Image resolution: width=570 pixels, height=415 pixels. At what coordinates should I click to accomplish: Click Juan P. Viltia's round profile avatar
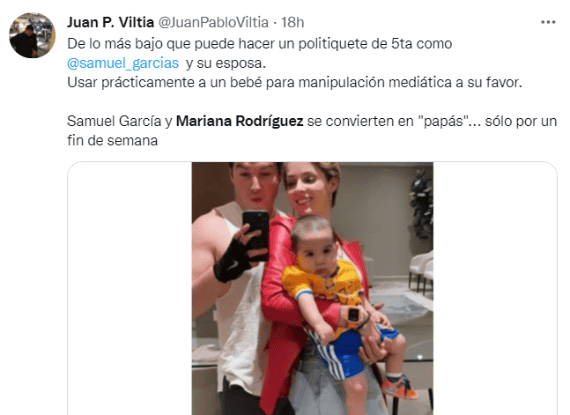click(x=32, y=35)
